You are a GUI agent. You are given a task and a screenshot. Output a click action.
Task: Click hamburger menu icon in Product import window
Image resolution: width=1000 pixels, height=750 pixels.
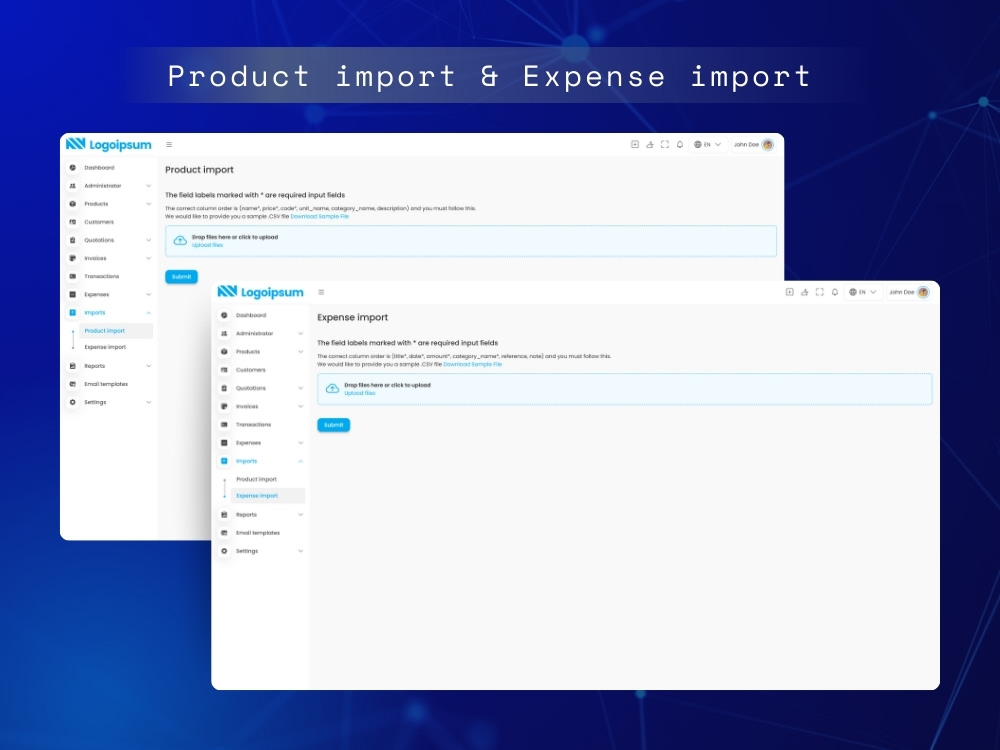169,145
